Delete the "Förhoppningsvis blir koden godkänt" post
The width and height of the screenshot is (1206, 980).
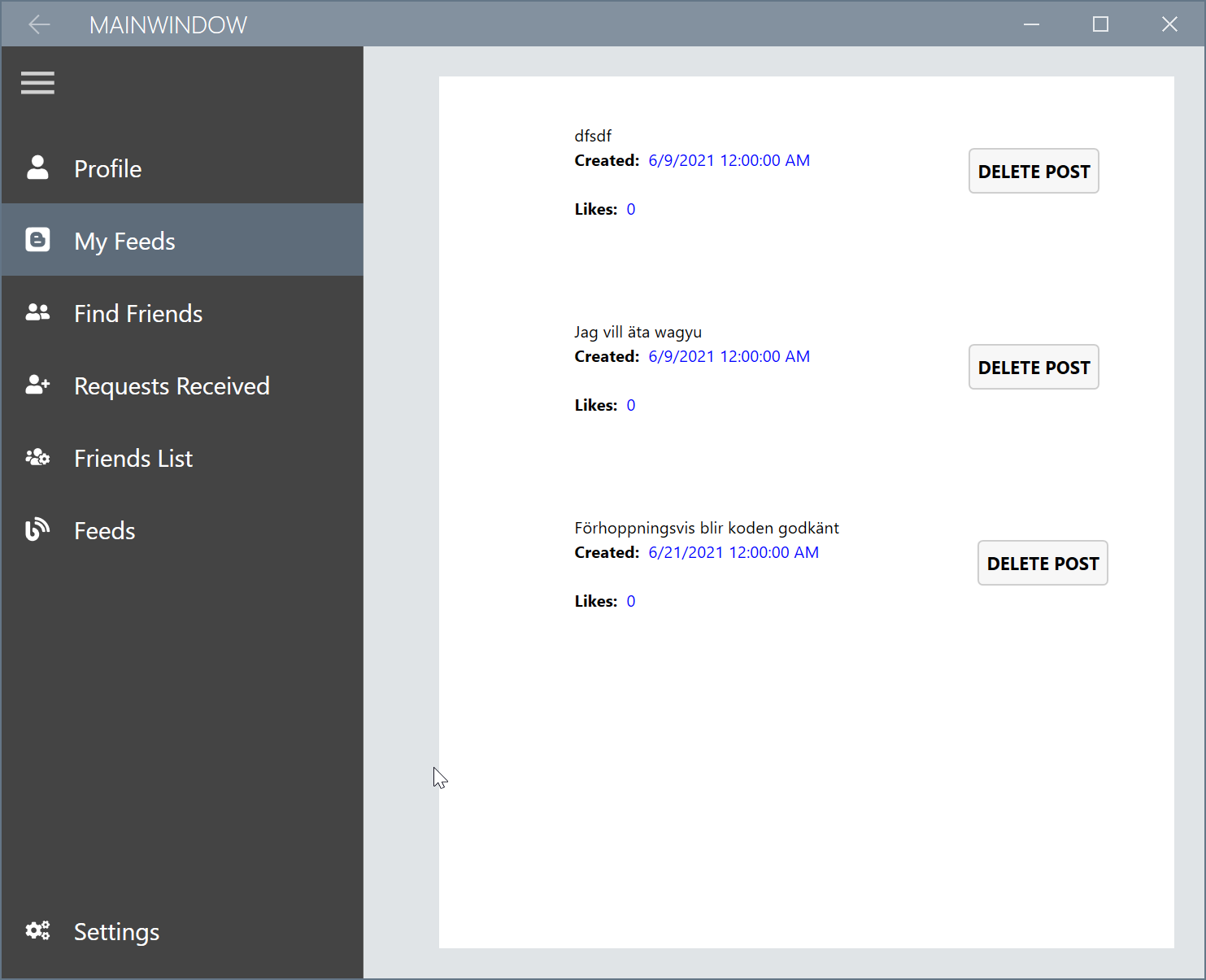click(x=1043, y=563)
